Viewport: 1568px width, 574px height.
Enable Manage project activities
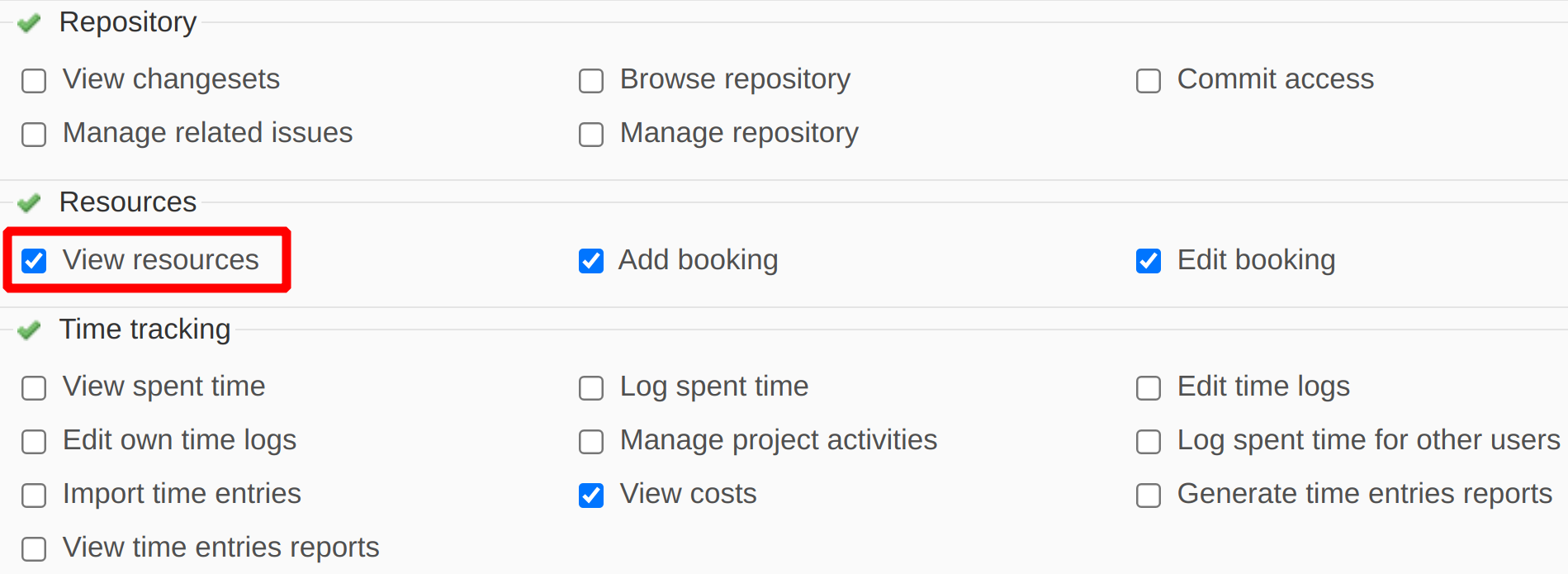click(591, 442)
